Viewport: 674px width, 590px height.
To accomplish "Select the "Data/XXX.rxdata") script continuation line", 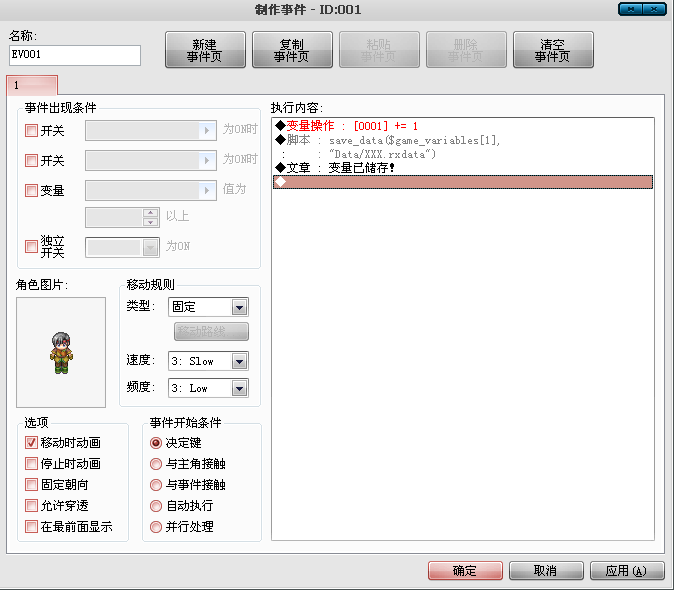I will point(463,154).
